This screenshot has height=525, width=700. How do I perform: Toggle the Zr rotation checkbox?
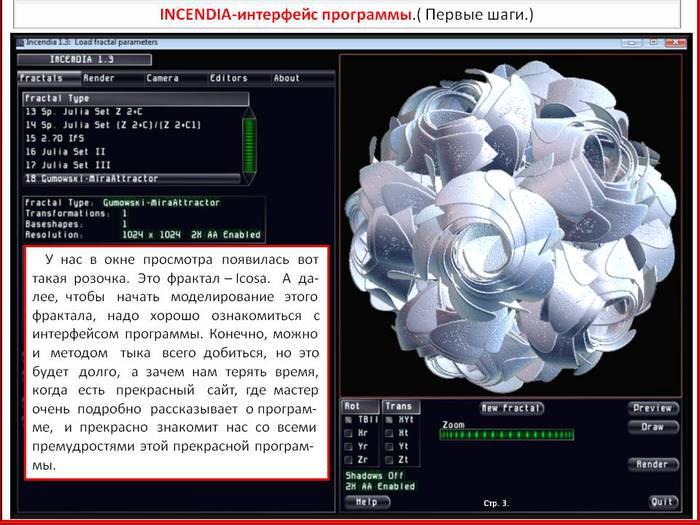point(349,459)
